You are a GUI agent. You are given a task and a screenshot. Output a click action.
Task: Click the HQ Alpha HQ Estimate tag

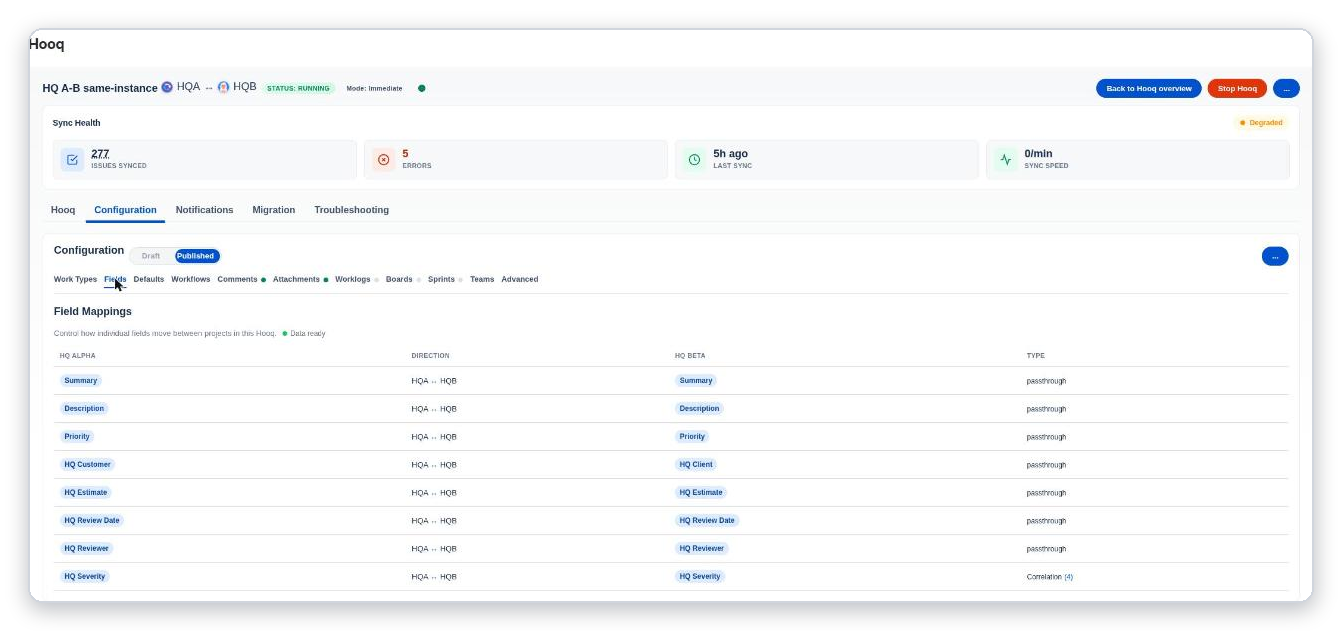click(x=85, y=493)
